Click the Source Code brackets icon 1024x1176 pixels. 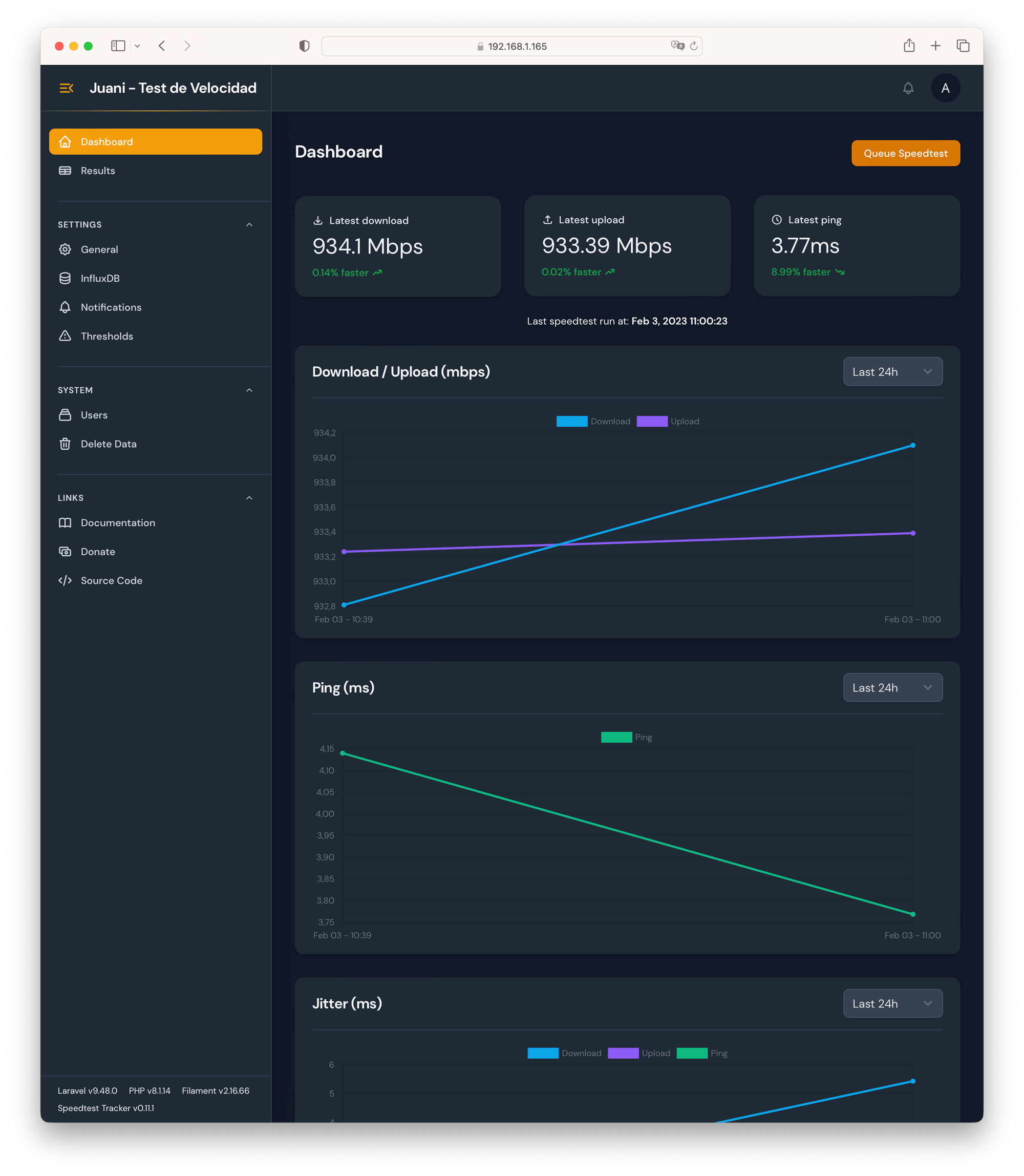point(65,580)
